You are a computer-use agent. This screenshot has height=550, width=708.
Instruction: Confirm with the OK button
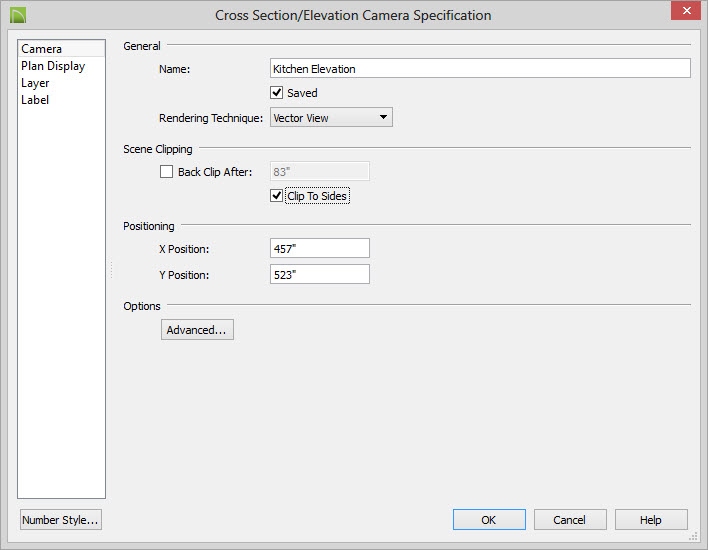tap(489, 520)
